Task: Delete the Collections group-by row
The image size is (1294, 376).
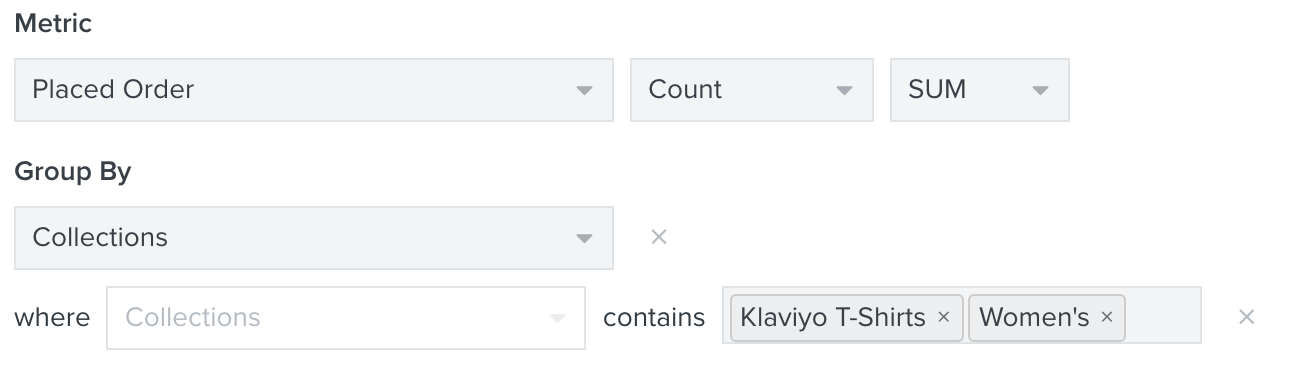Action: point(658,237)
